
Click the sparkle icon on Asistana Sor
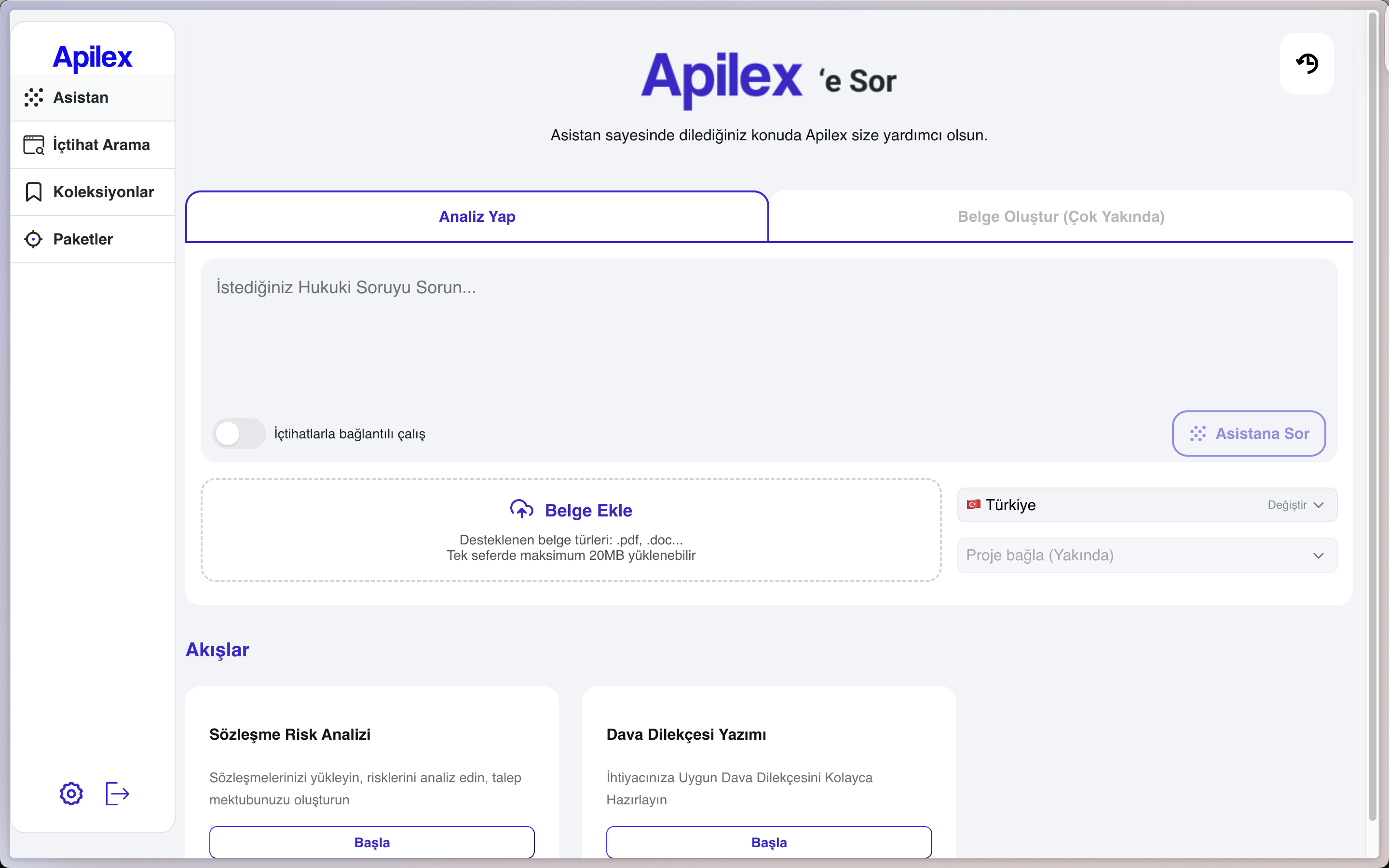click(1198, 434)
